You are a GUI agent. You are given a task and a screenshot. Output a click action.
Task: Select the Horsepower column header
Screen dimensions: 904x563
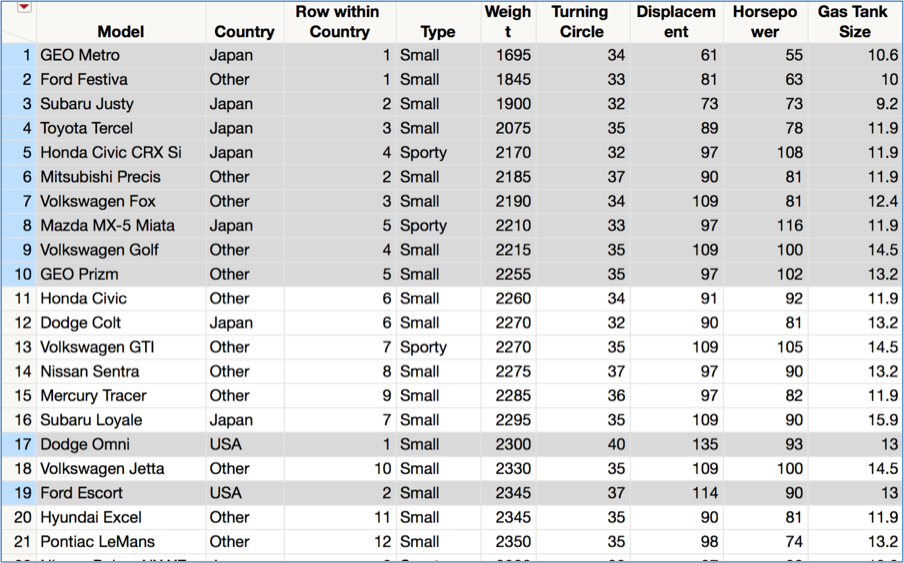click(765, 21)
